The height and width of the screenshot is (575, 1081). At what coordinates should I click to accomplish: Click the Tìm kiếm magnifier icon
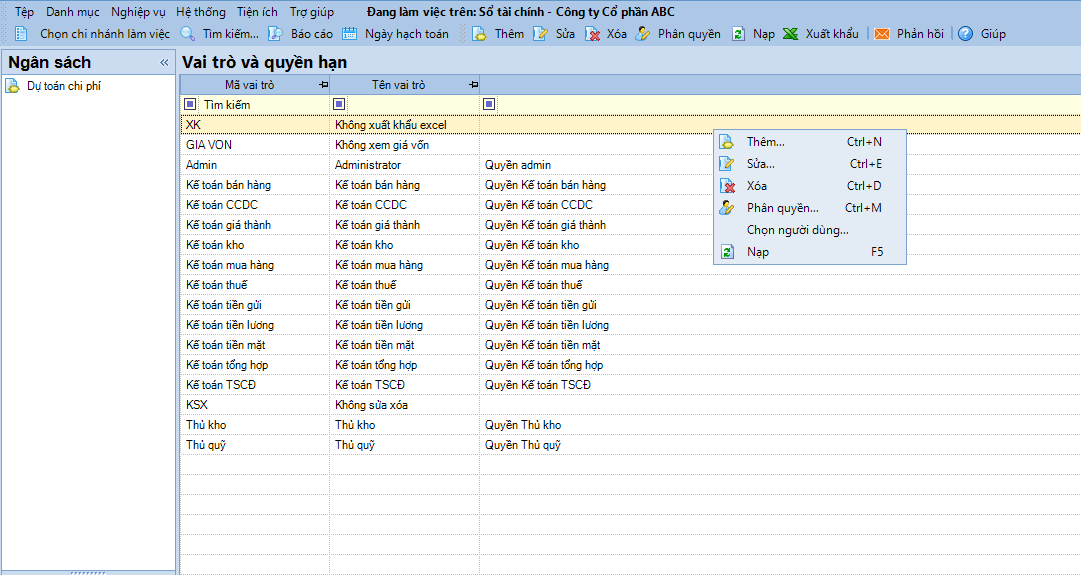[x=188, y=34]
